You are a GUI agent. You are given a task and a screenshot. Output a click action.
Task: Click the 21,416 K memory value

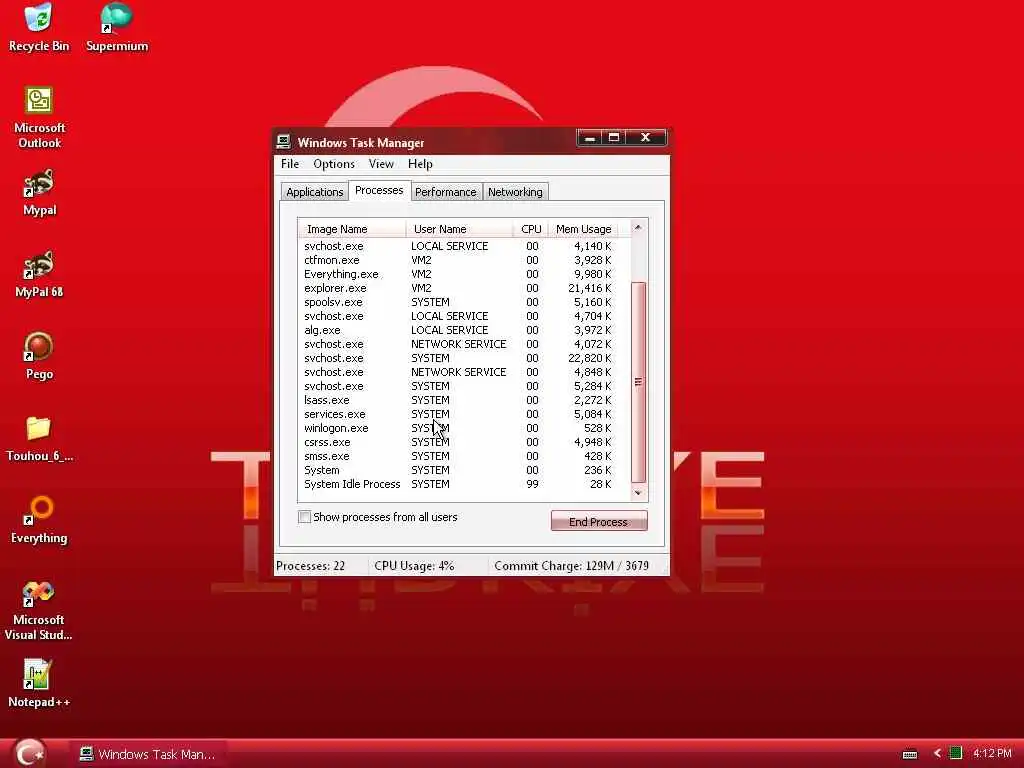[590, 288]
